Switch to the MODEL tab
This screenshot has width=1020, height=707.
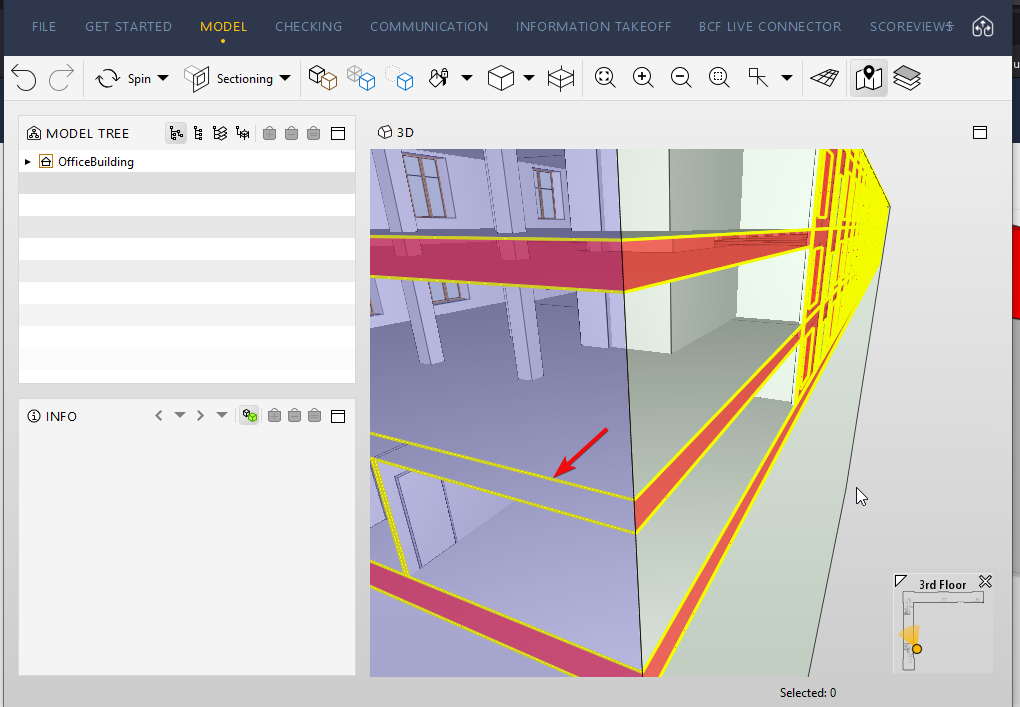223,27
